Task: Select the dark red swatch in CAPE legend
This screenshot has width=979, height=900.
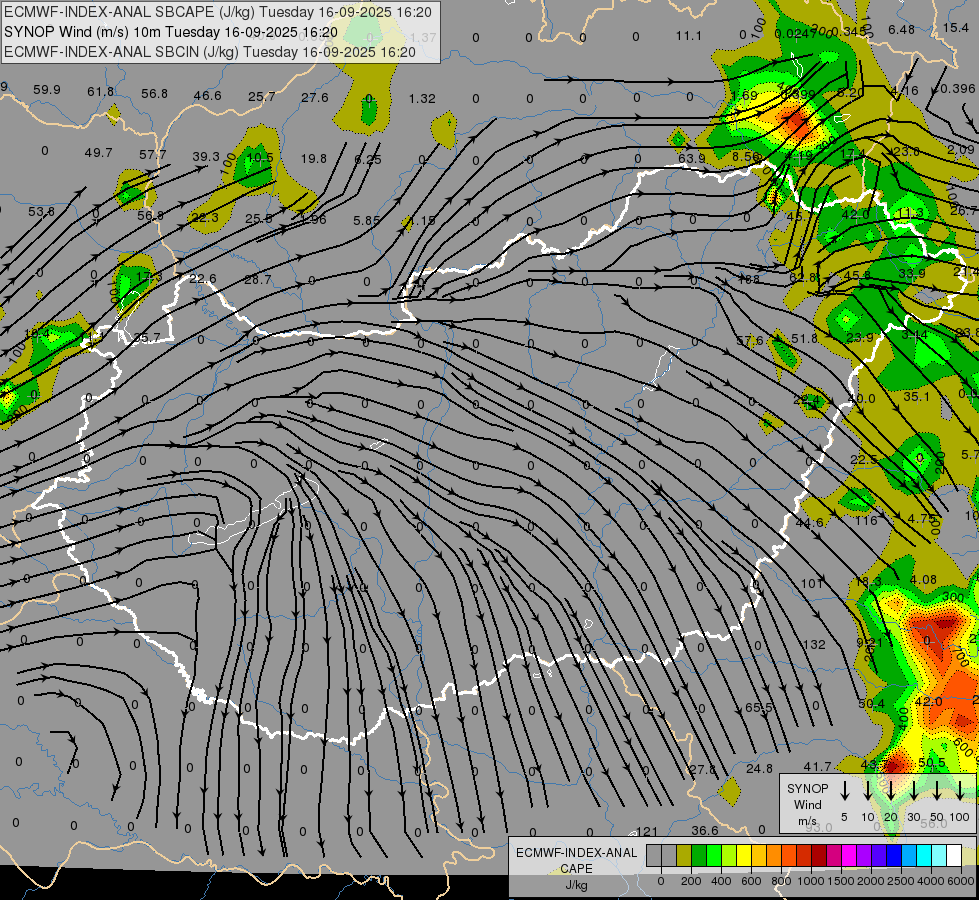Action: click(x=819, y=855)
